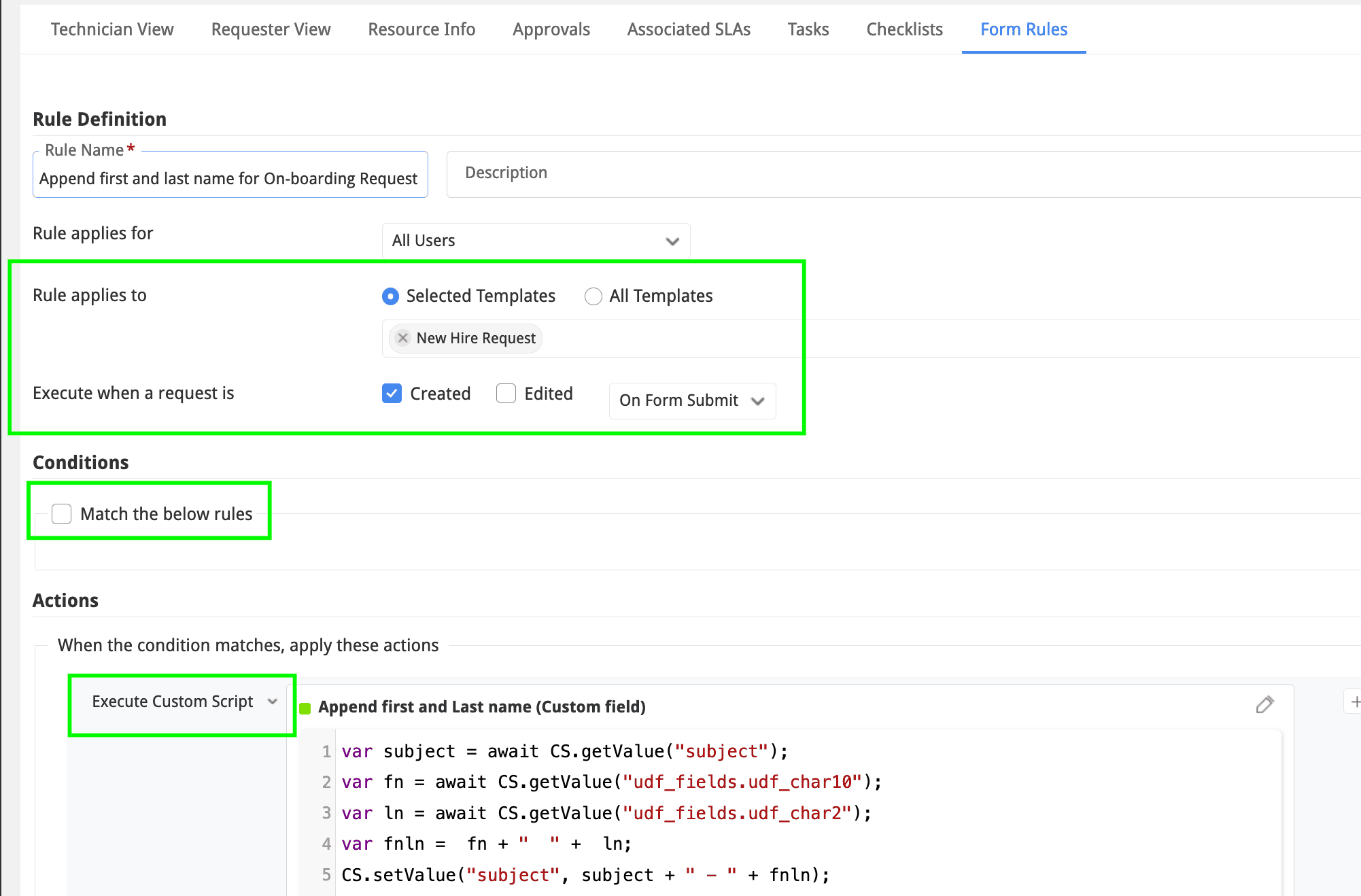
Task: Uncheck the Created checkbox
Action: (x=392, y=394)
